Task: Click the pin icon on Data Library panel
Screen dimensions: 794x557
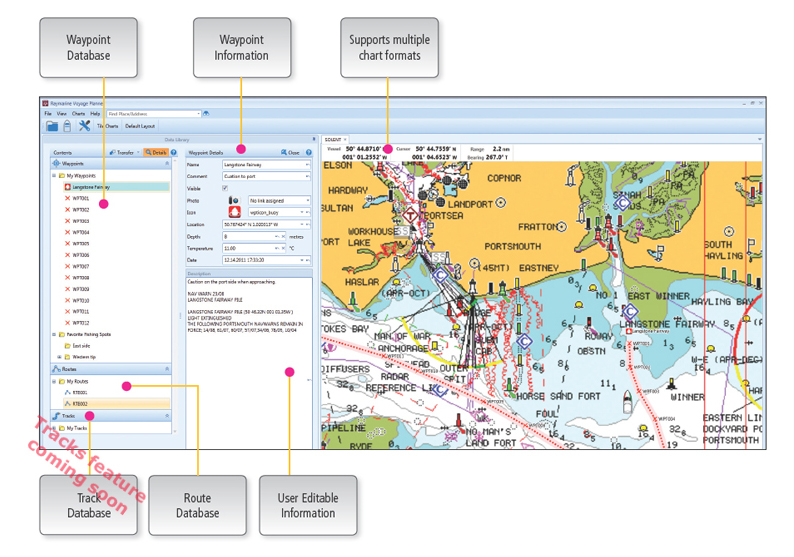Action: coord(314,139)
